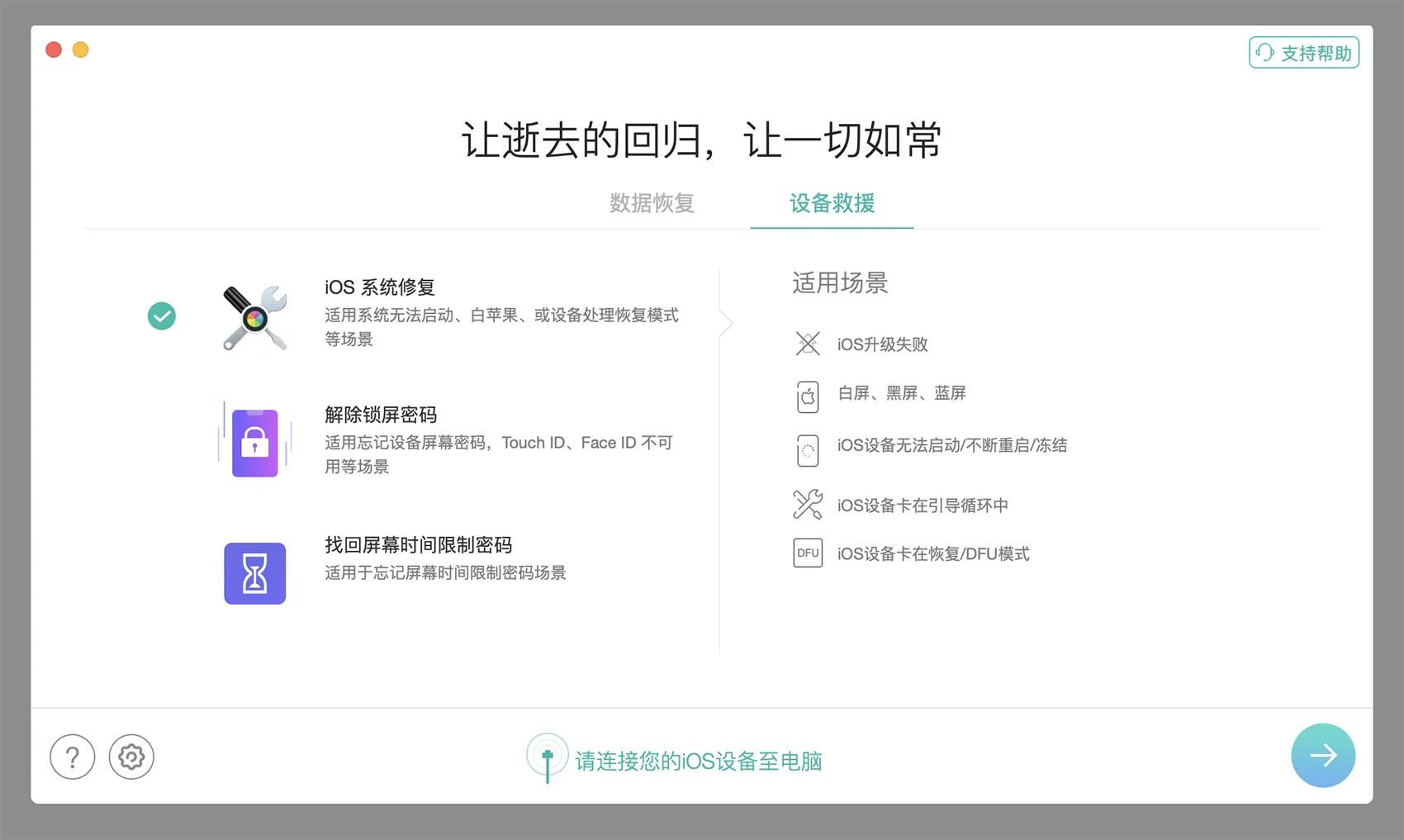Select the 解除锁屏密码 option title
Screen dimensions: 1404x840
[x=381, y=415]
